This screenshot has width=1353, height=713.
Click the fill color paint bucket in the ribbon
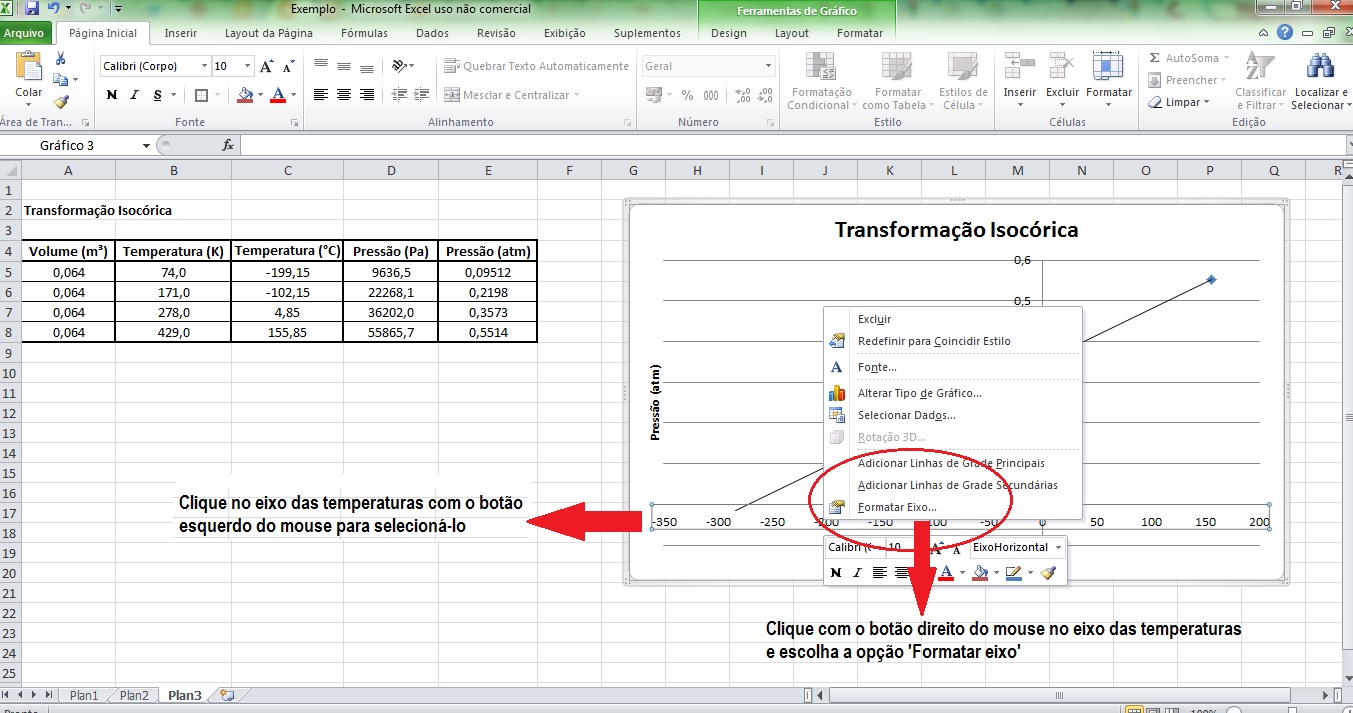[x=244, y=95]
